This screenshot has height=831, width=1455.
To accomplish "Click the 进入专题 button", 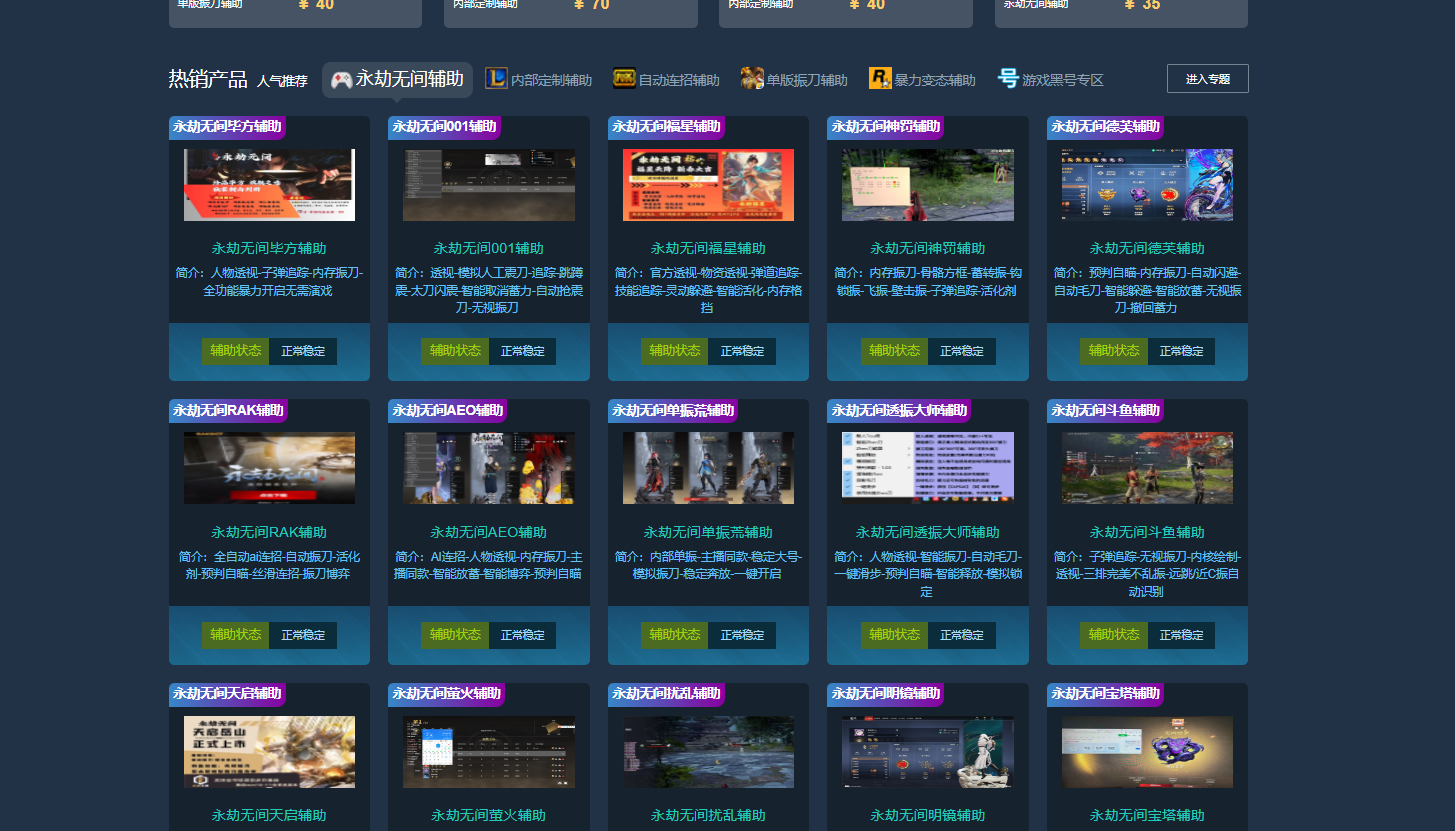I will pos(1207,79).
